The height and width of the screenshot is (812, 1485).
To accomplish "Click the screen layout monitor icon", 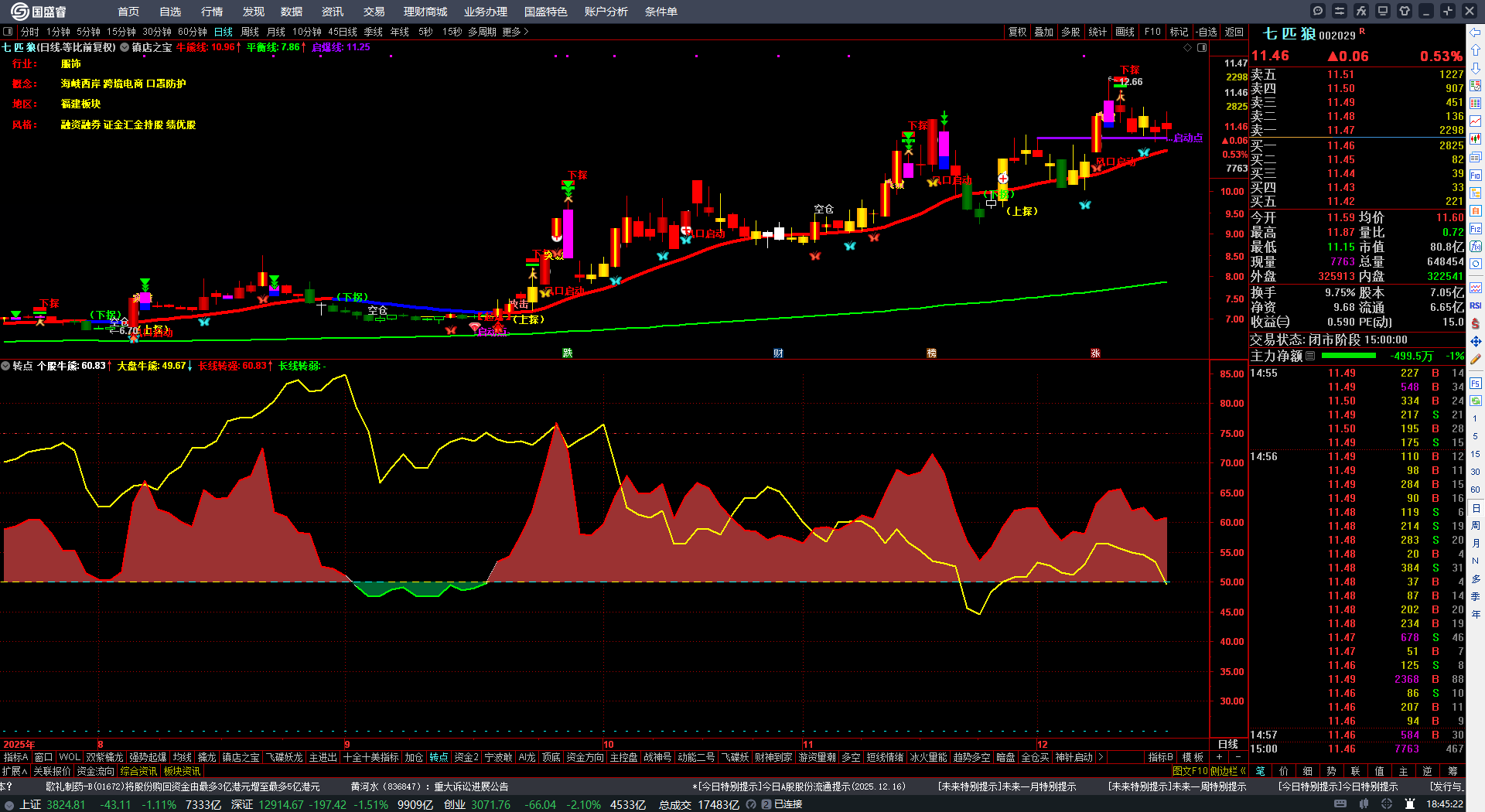I will 1383,11.
